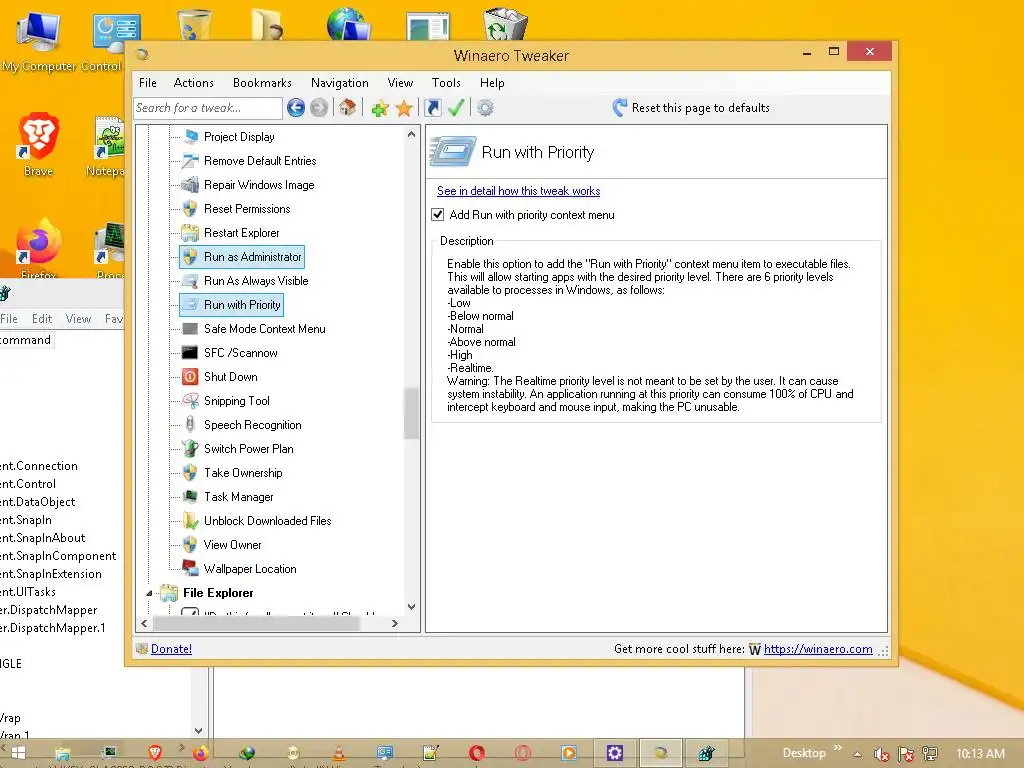1024x768 pixels.
Task: Select Repair Windows Image item
Action: coord(259,185)
